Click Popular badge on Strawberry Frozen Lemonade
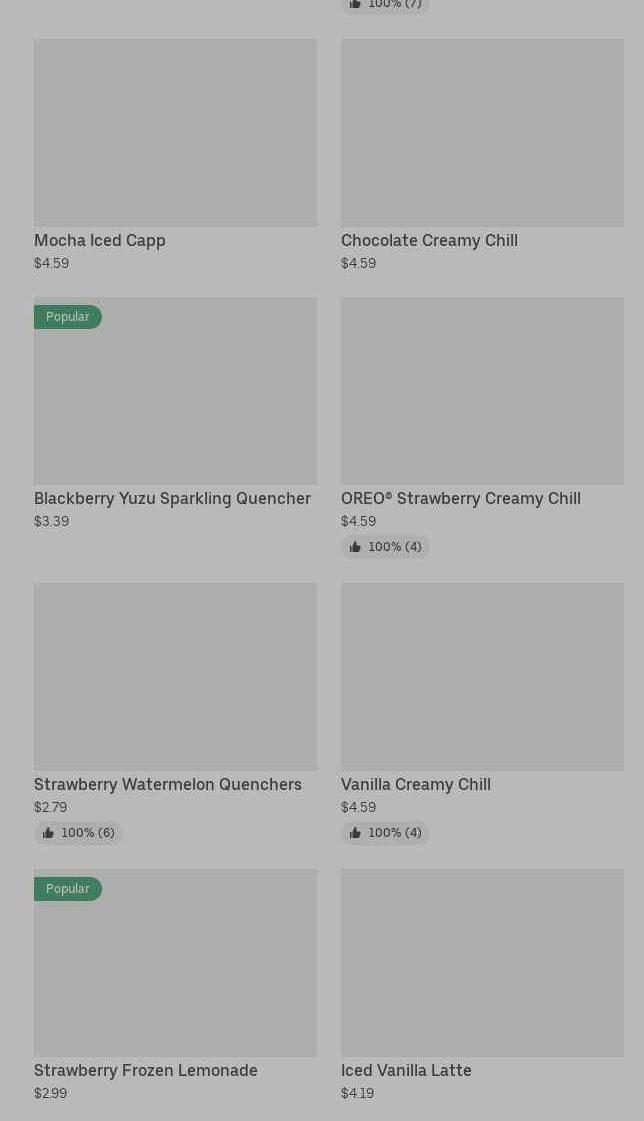Viewport: 644px width, 1121px height. click(x=68, y=889)
